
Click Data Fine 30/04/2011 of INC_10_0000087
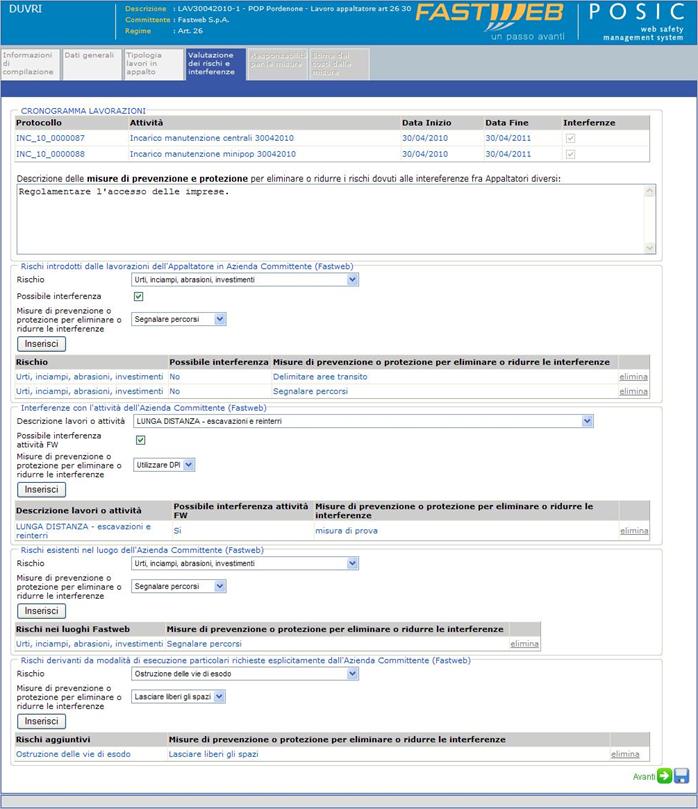pyautogui.click(x=508, y=138)
